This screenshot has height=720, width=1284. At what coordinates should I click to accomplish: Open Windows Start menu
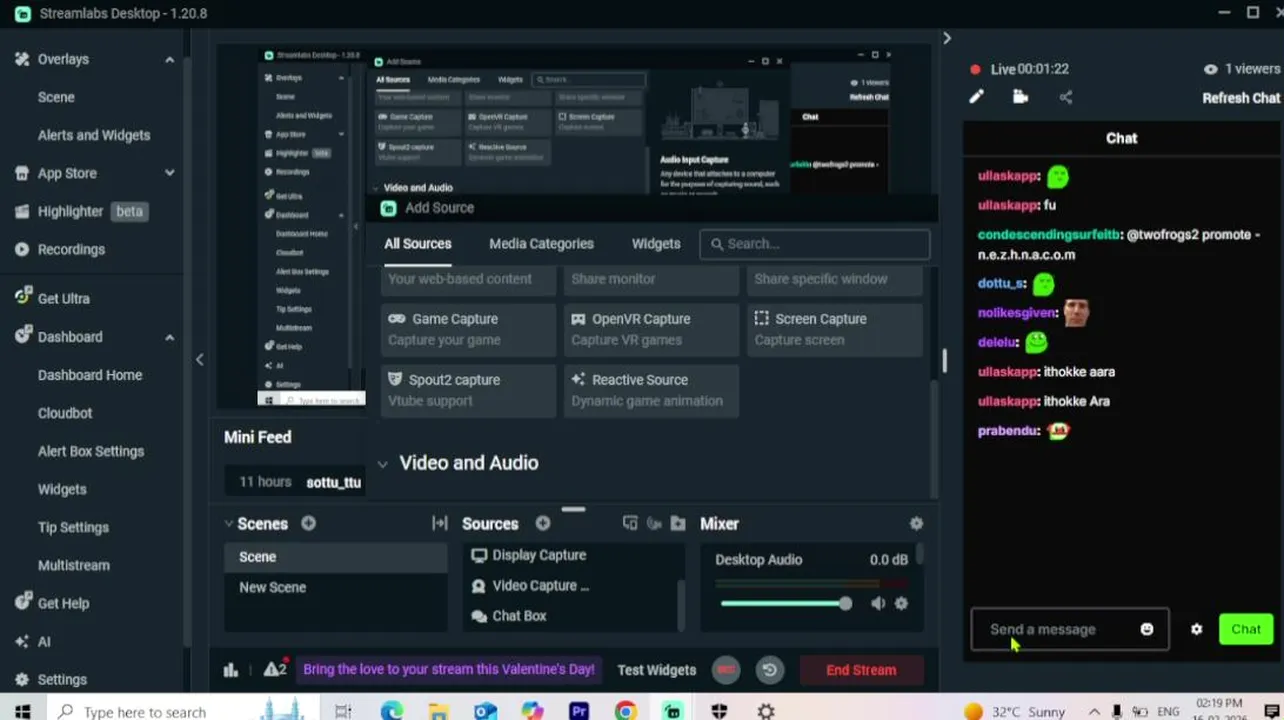(x=22, y=711)
